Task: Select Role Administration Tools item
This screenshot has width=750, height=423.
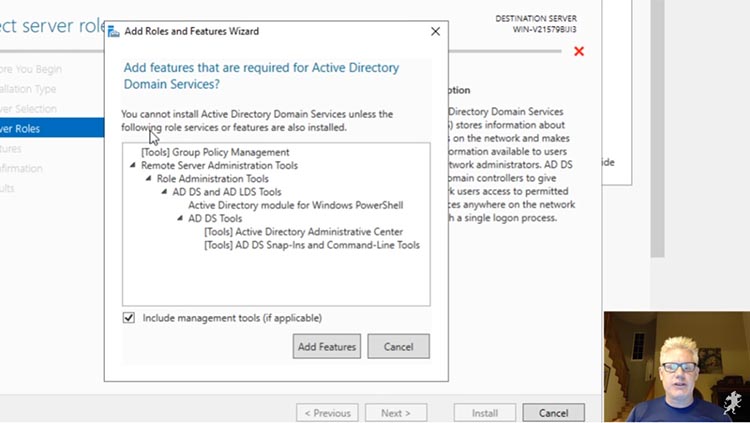Action: [x=212, y=178]
